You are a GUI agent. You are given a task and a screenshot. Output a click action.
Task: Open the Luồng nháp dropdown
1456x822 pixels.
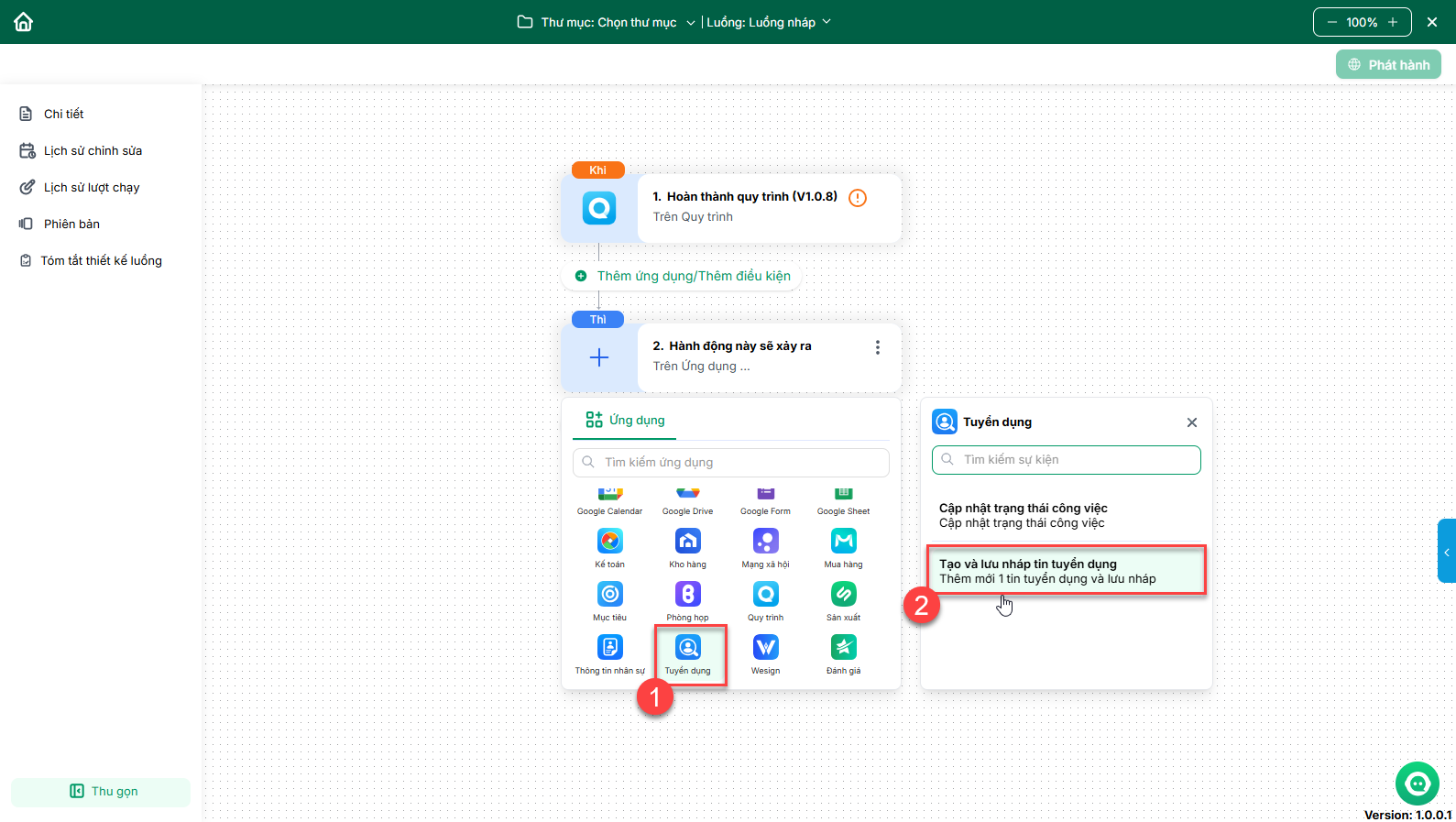coord(769,22)
